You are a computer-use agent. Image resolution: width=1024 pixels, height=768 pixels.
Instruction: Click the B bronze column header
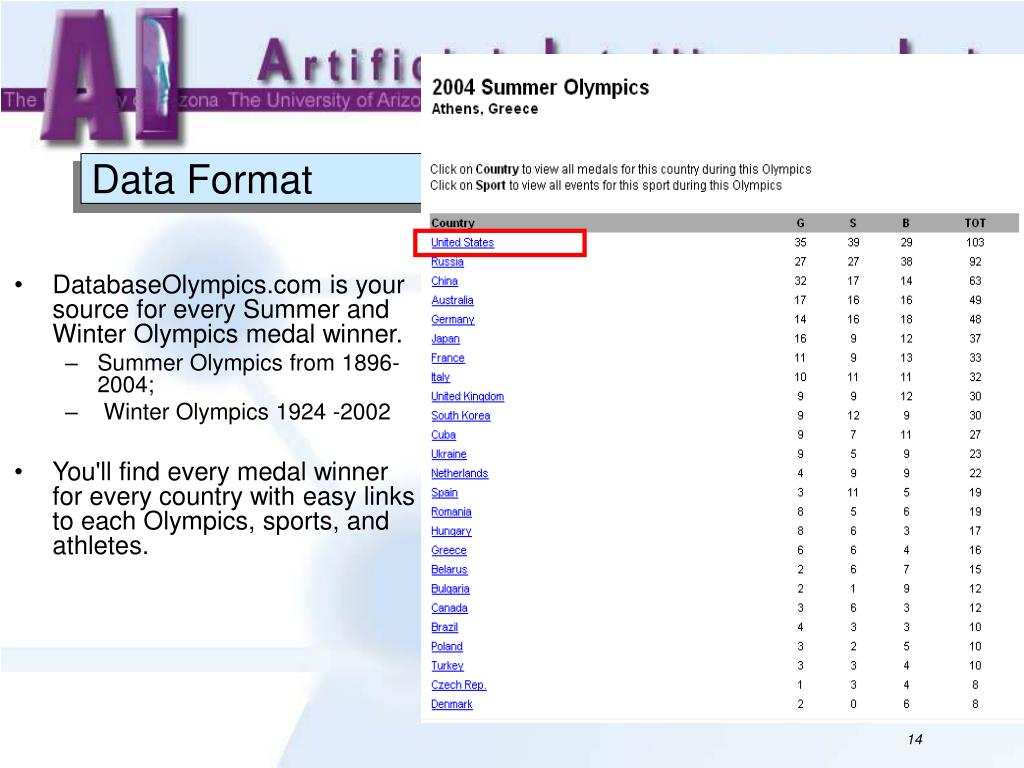tap(906, 223)
